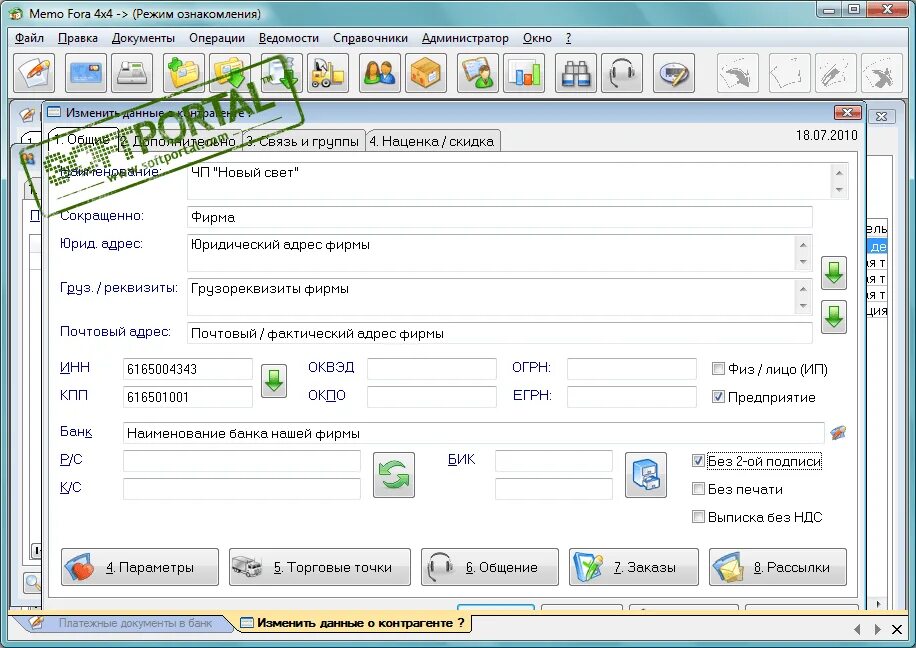Click green arrow button next to ИНН
916x648 pixels.
click(273, 381)
